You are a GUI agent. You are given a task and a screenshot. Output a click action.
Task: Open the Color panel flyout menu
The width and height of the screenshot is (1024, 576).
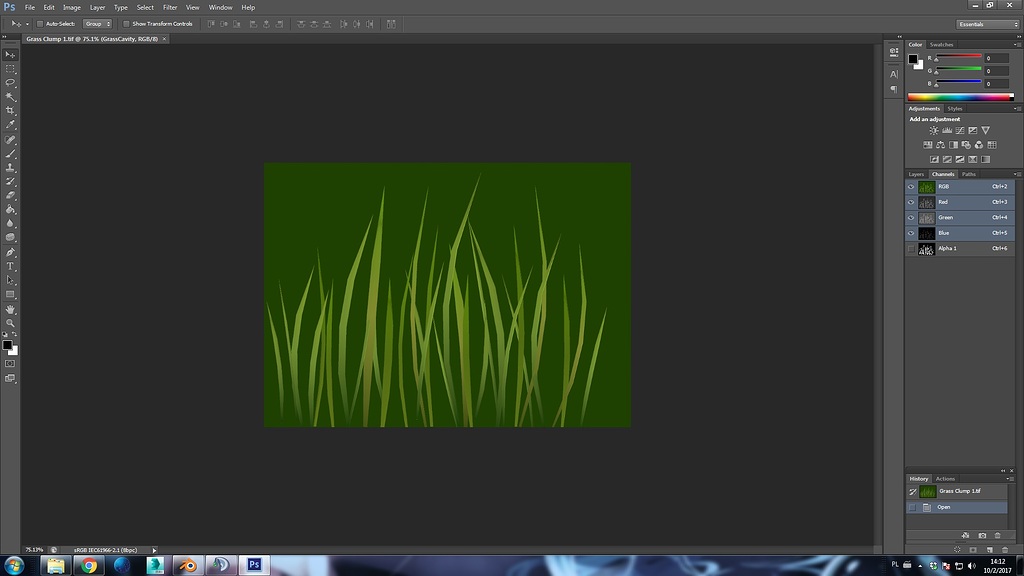point(1016,44)
